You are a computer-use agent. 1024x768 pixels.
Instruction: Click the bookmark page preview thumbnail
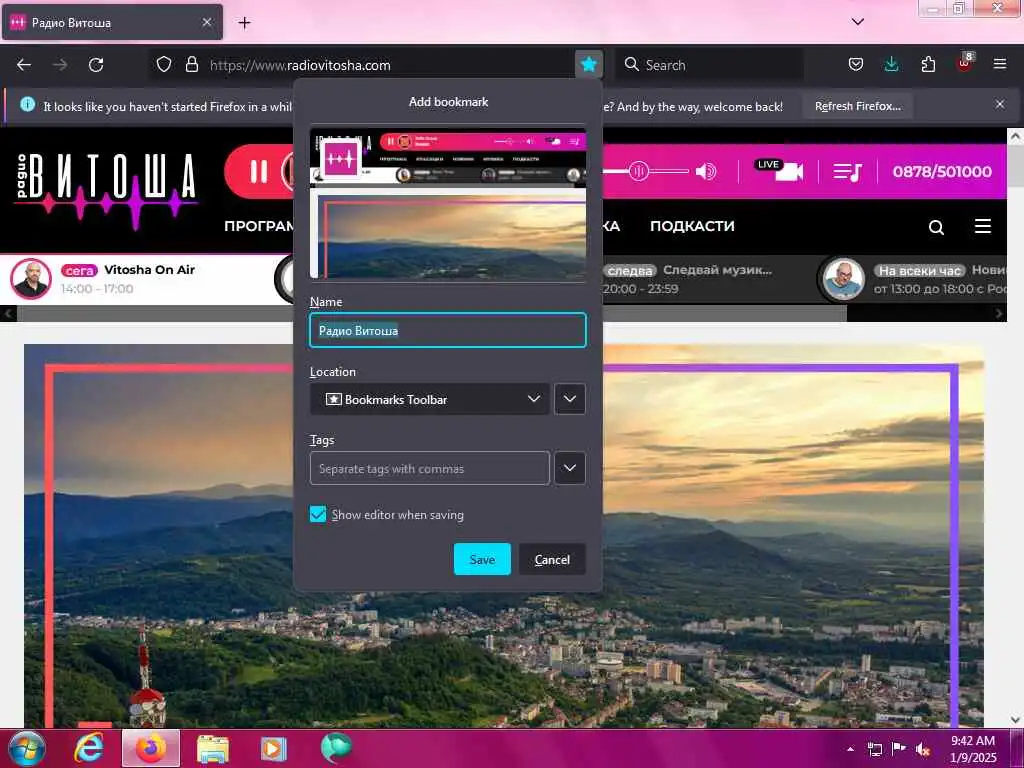click(447, 204)
